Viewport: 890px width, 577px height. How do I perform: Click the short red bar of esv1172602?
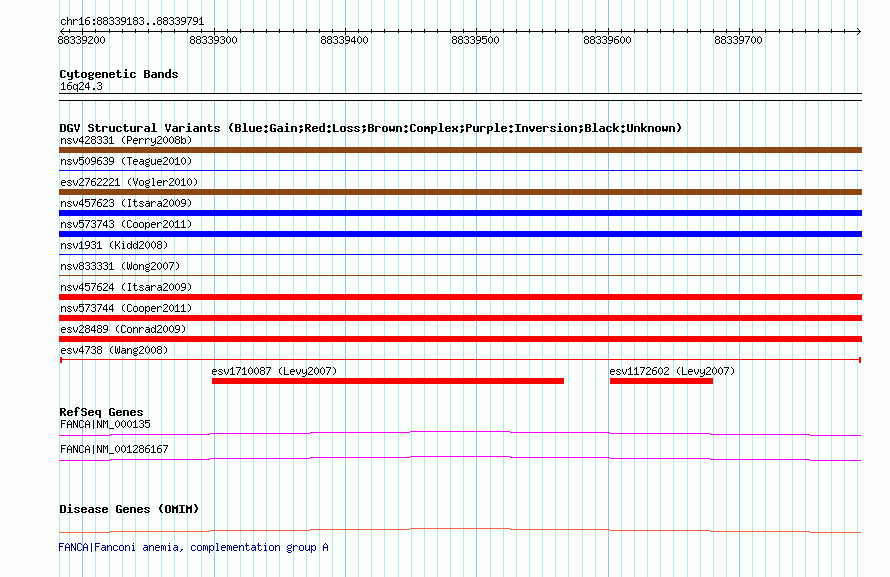pos(661,381)
